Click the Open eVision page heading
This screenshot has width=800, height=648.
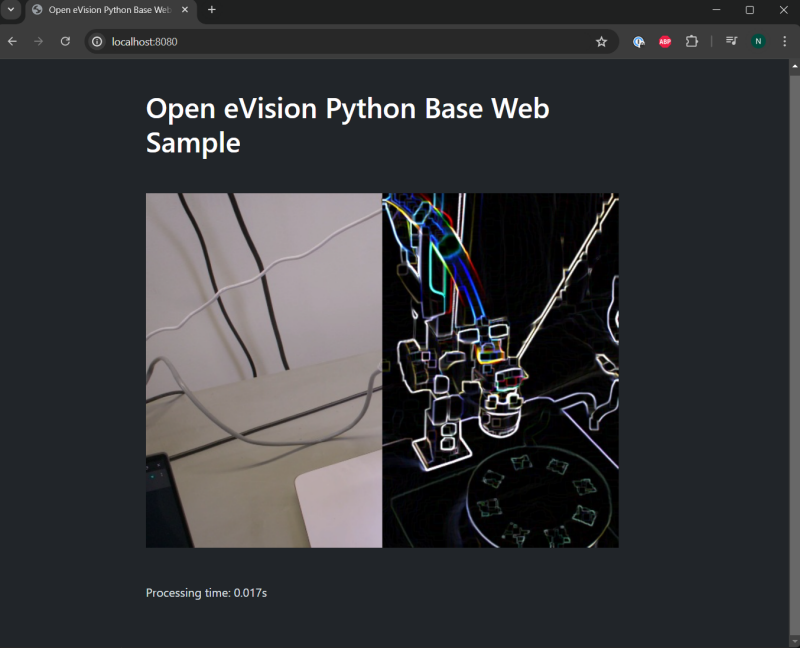coord(347,125)
